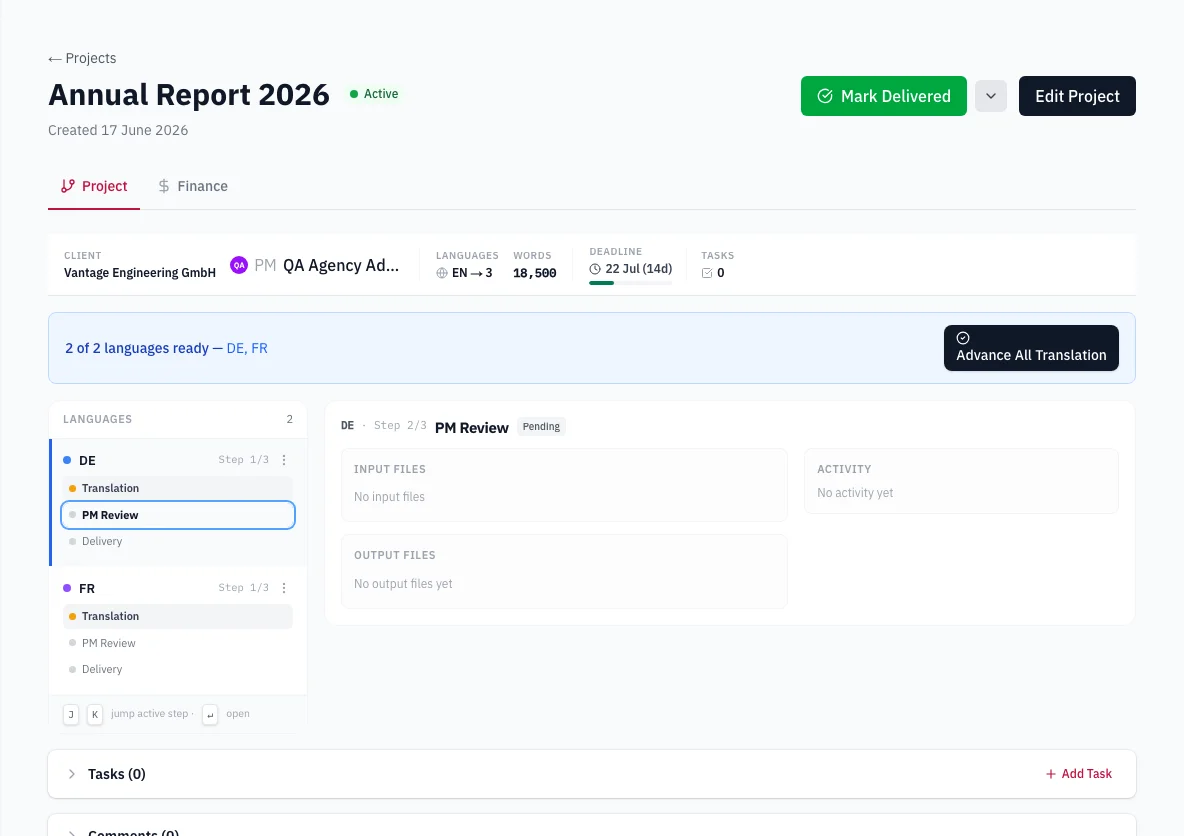Select the FR Delivery step

177,669
